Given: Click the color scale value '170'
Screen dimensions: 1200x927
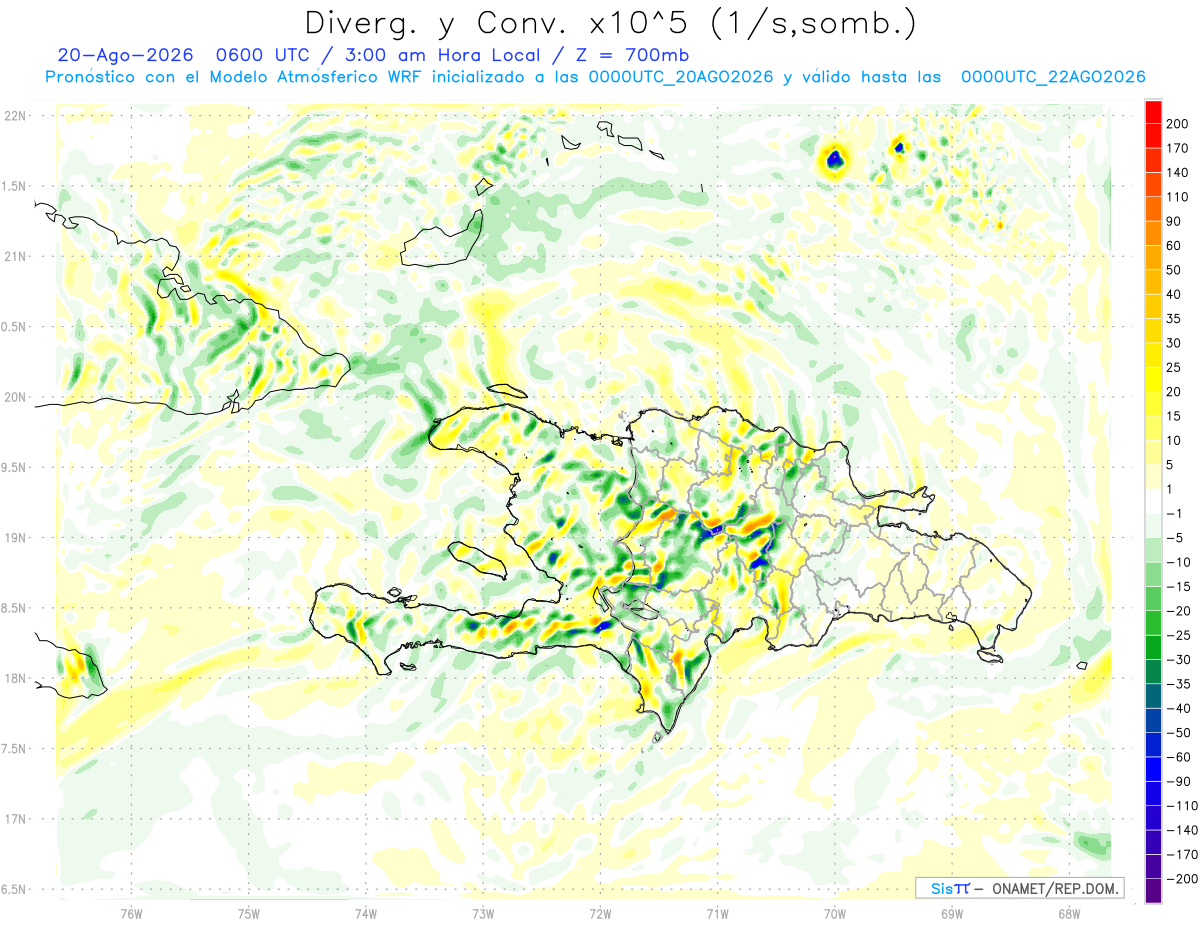Looking at the screenshot, I should pos(1178,148).
